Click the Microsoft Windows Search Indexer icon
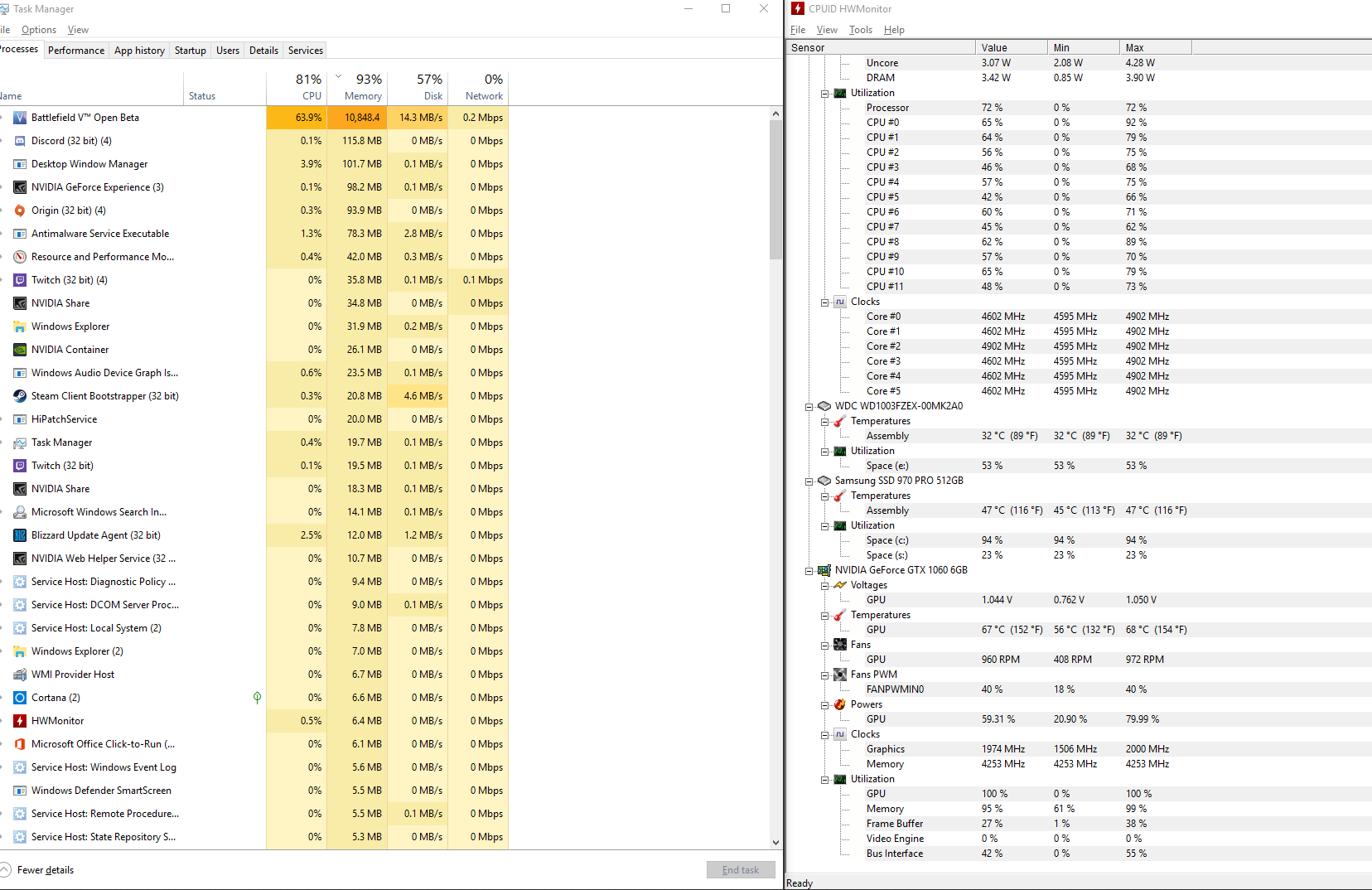 [x=20, y=512]
